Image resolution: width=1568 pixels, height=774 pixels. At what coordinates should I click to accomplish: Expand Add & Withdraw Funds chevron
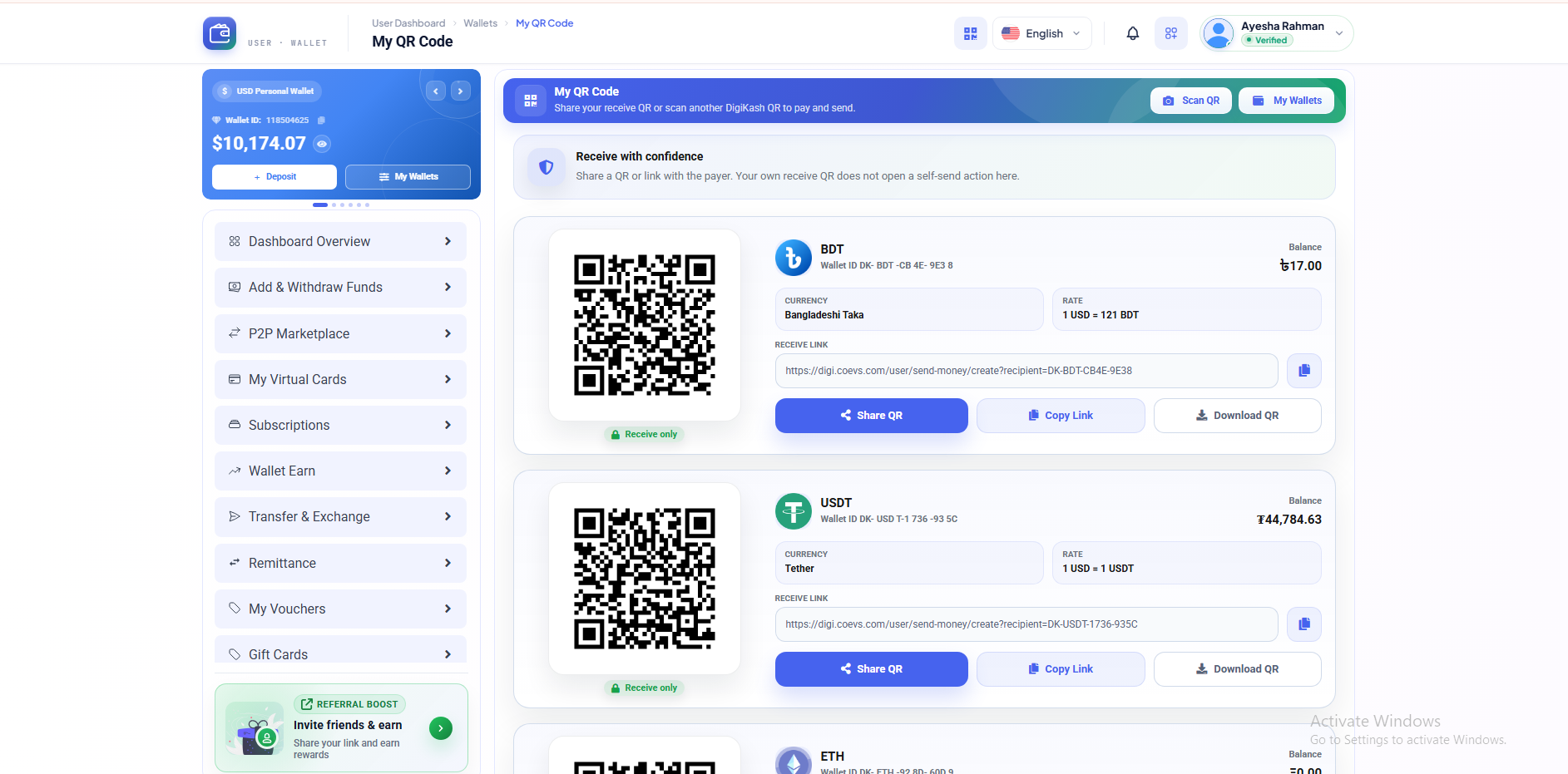click(x=448, y=287)
